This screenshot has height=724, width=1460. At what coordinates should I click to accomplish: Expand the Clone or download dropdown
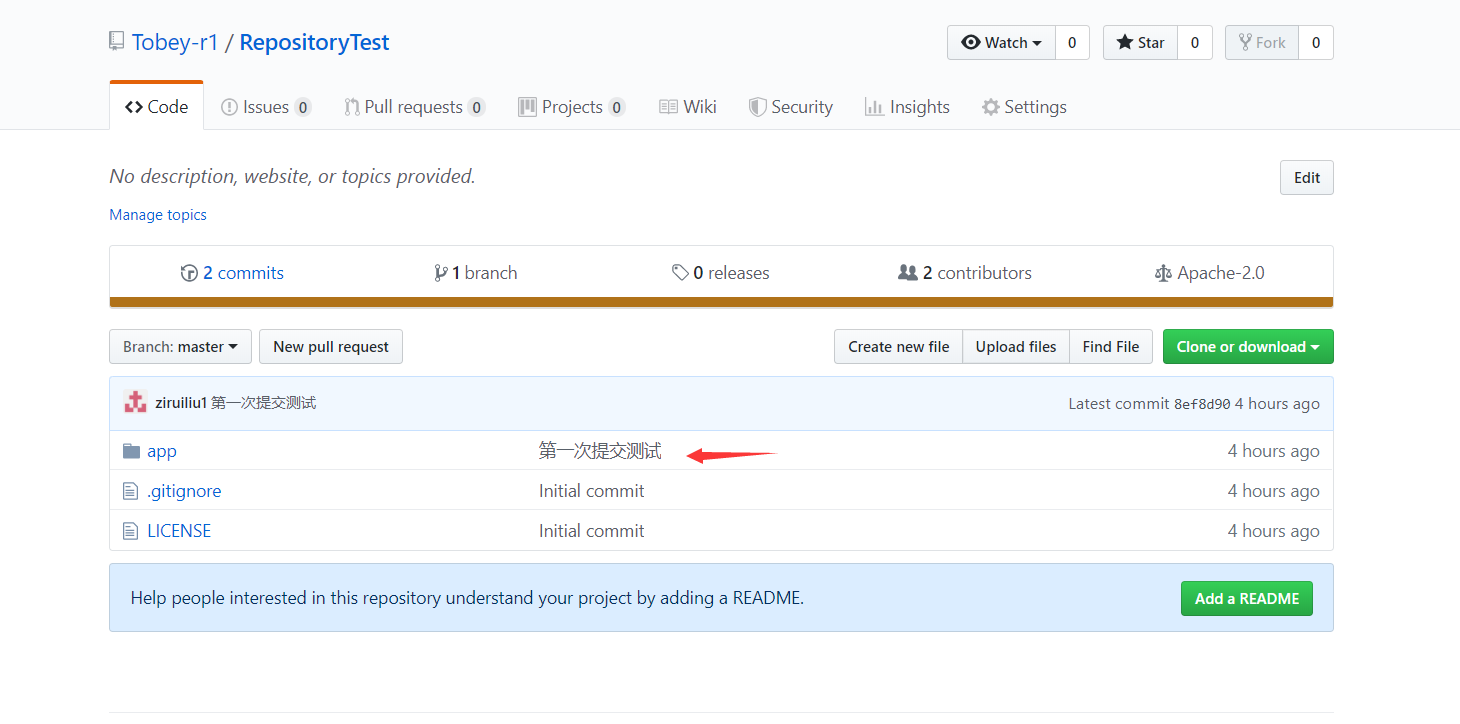coord(1248,347)
